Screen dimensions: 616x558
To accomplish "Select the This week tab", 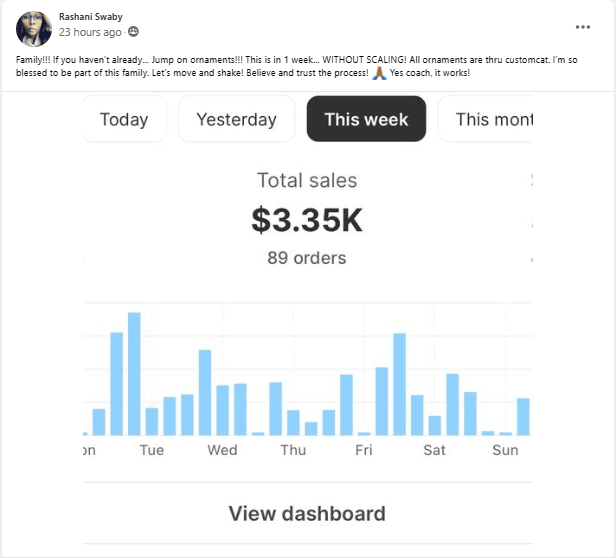I will [366, 119].
